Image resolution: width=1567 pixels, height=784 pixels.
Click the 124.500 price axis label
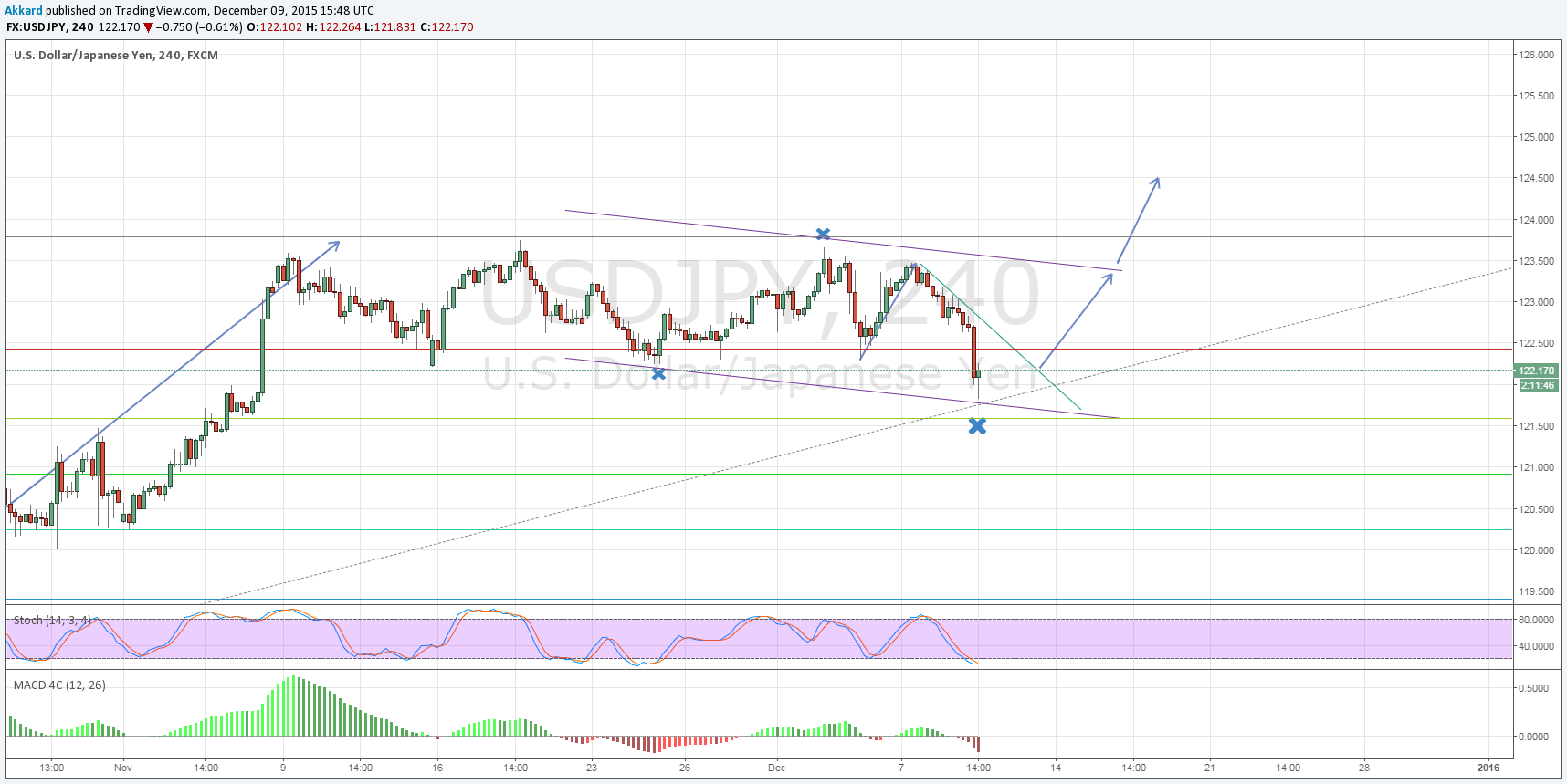tap(1536, 178)
